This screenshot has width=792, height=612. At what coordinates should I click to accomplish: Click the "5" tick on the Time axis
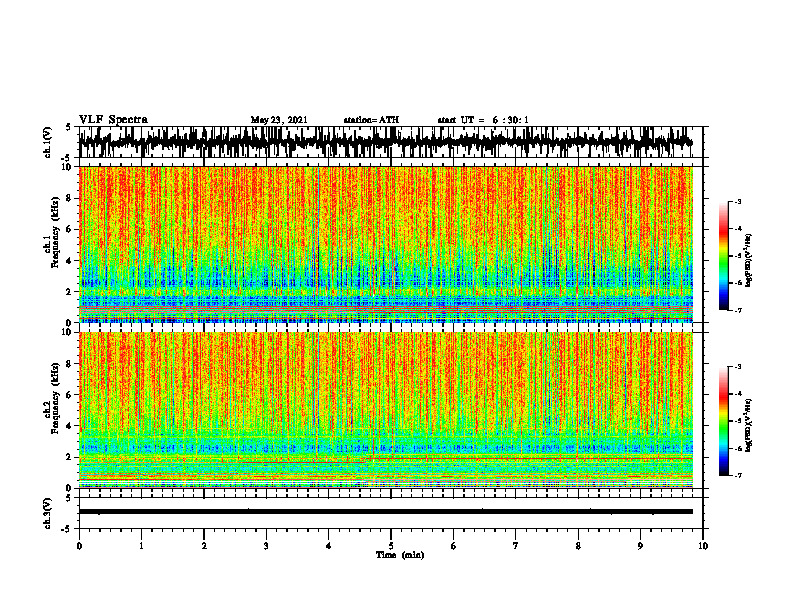[391, 546]
